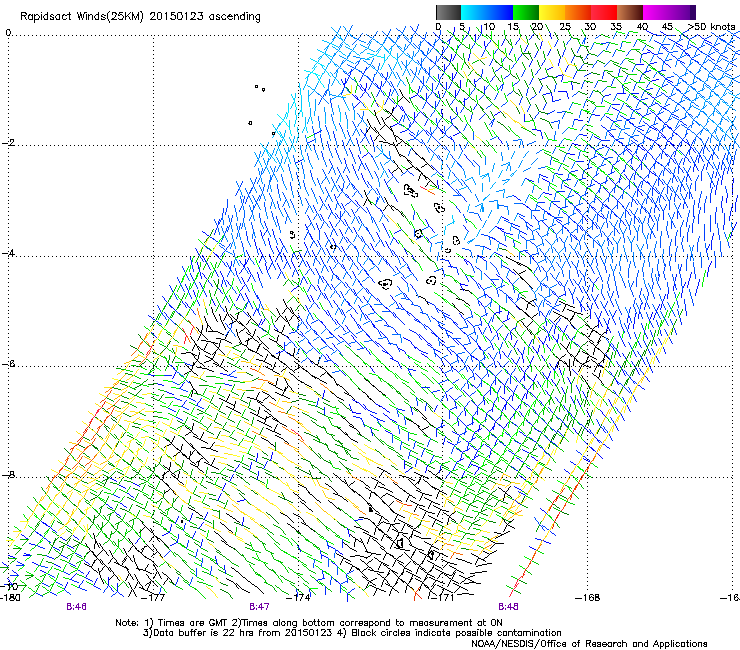Click the gray 0–5 knots legend segment
Viewport: 740px width, 650px height.
point(448,12)
